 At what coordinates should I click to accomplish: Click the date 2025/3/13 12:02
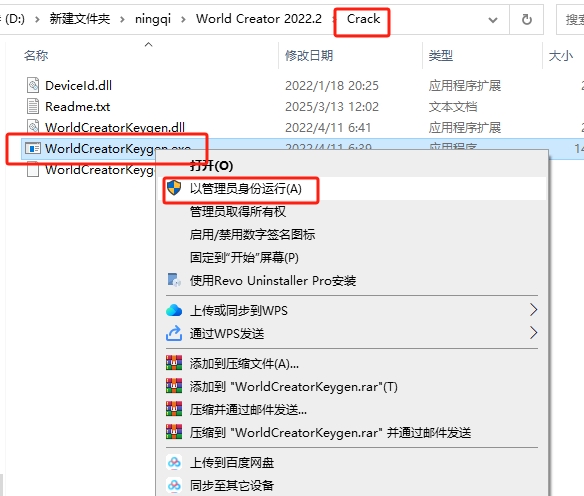coord(332,107)
